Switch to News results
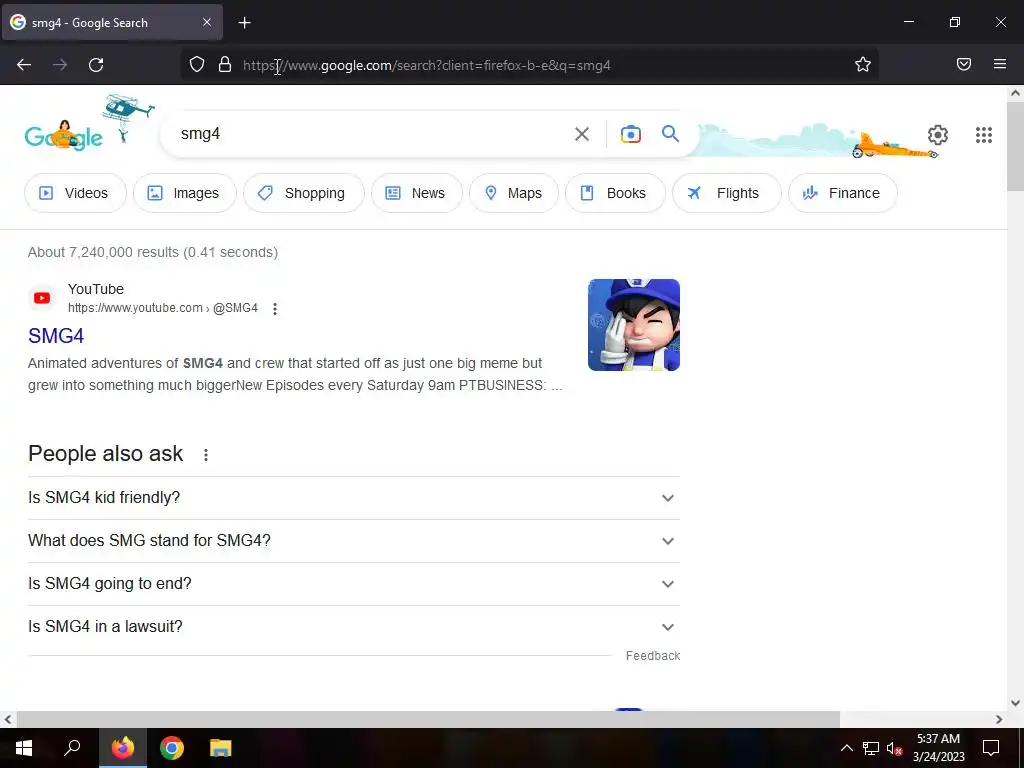This screenshot has width=1024, height=768. (417, 193)
